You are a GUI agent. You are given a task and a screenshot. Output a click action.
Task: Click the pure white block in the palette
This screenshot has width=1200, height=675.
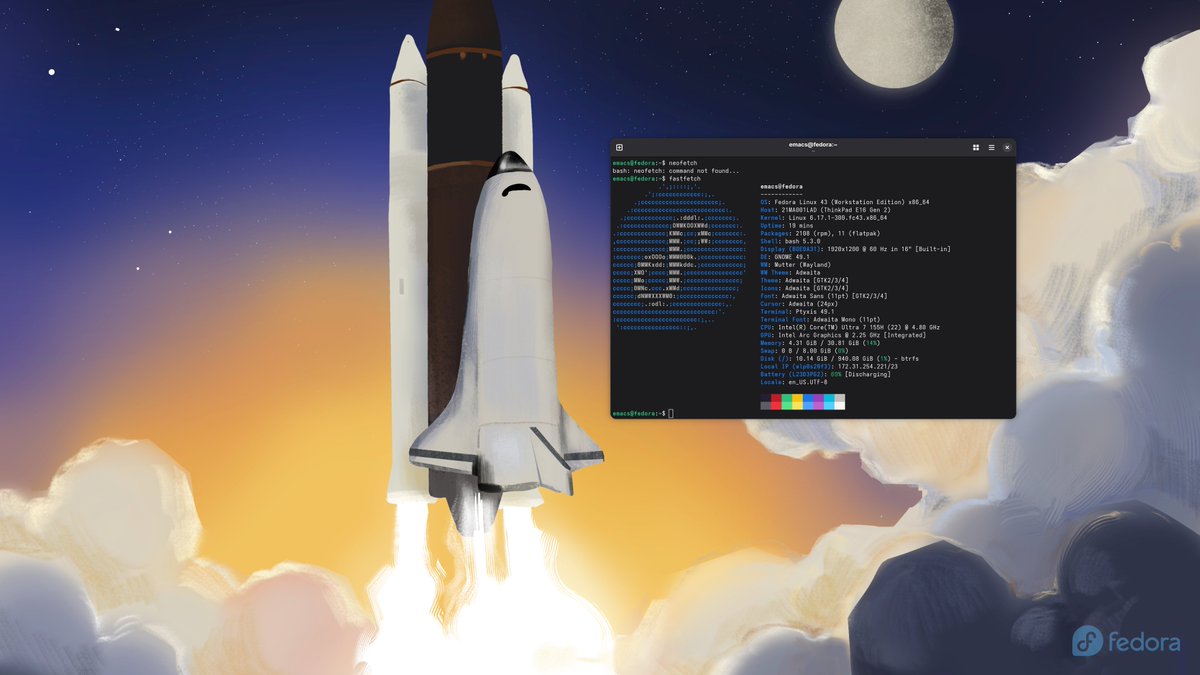pyautogui.click(x=840, y=406)
